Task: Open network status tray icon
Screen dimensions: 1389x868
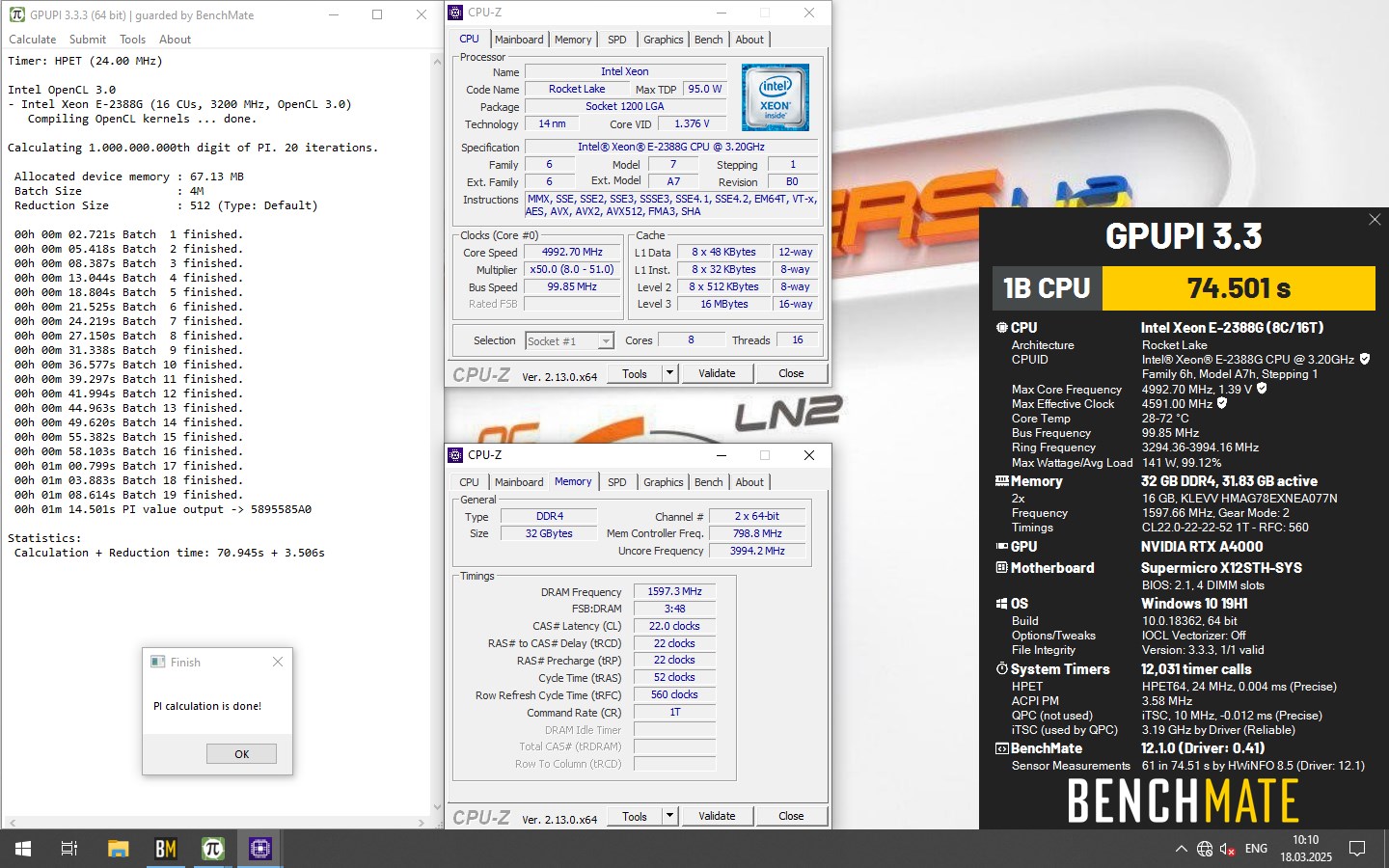Action: pyautogui.click(x=1205, y=849)
